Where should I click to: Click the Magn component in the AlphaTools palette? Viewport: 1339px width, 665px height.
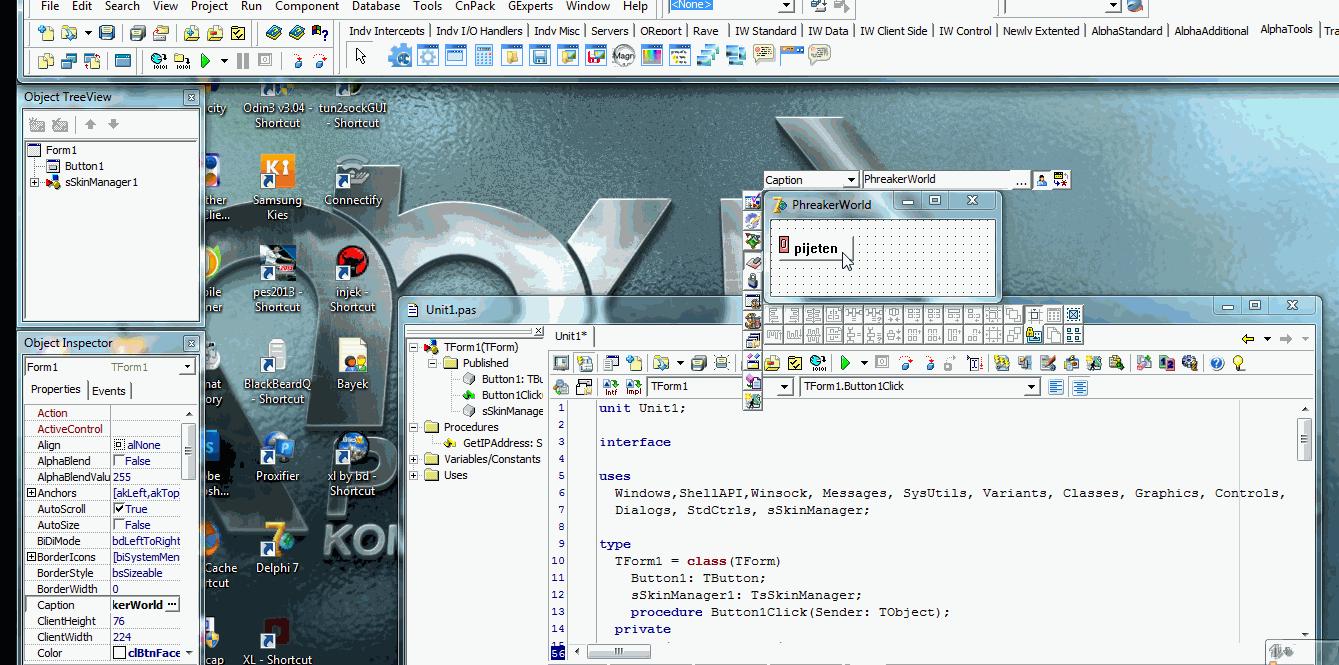click(x=623, y=56)
